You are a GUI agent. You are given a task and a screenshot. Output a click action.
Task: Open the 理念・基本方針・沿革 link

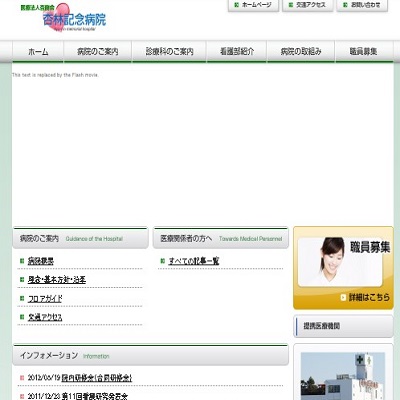click(x=57, y=280)
